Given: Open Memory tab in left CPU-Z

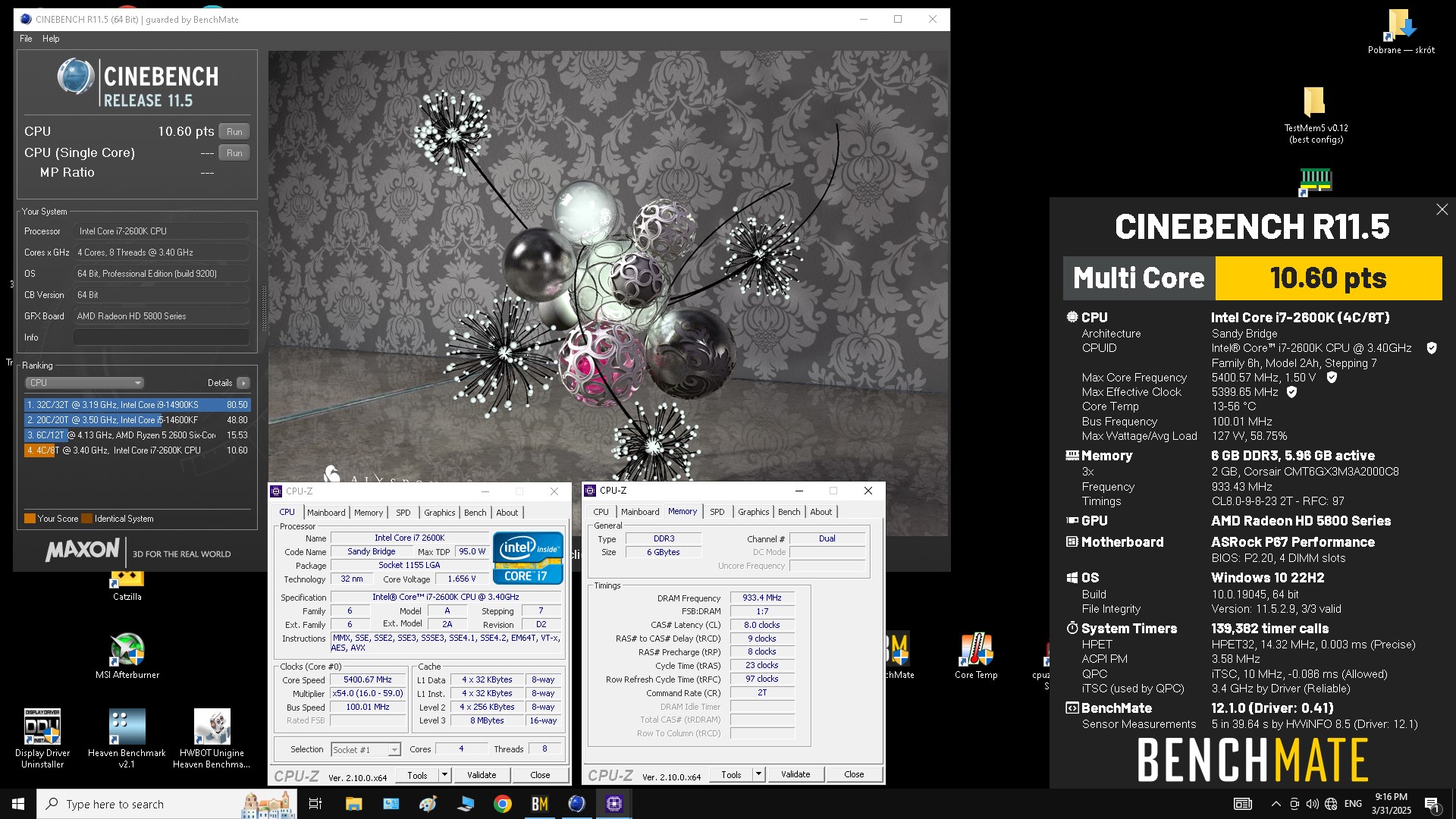Looking at the screenshot, I should click(369, 513).
